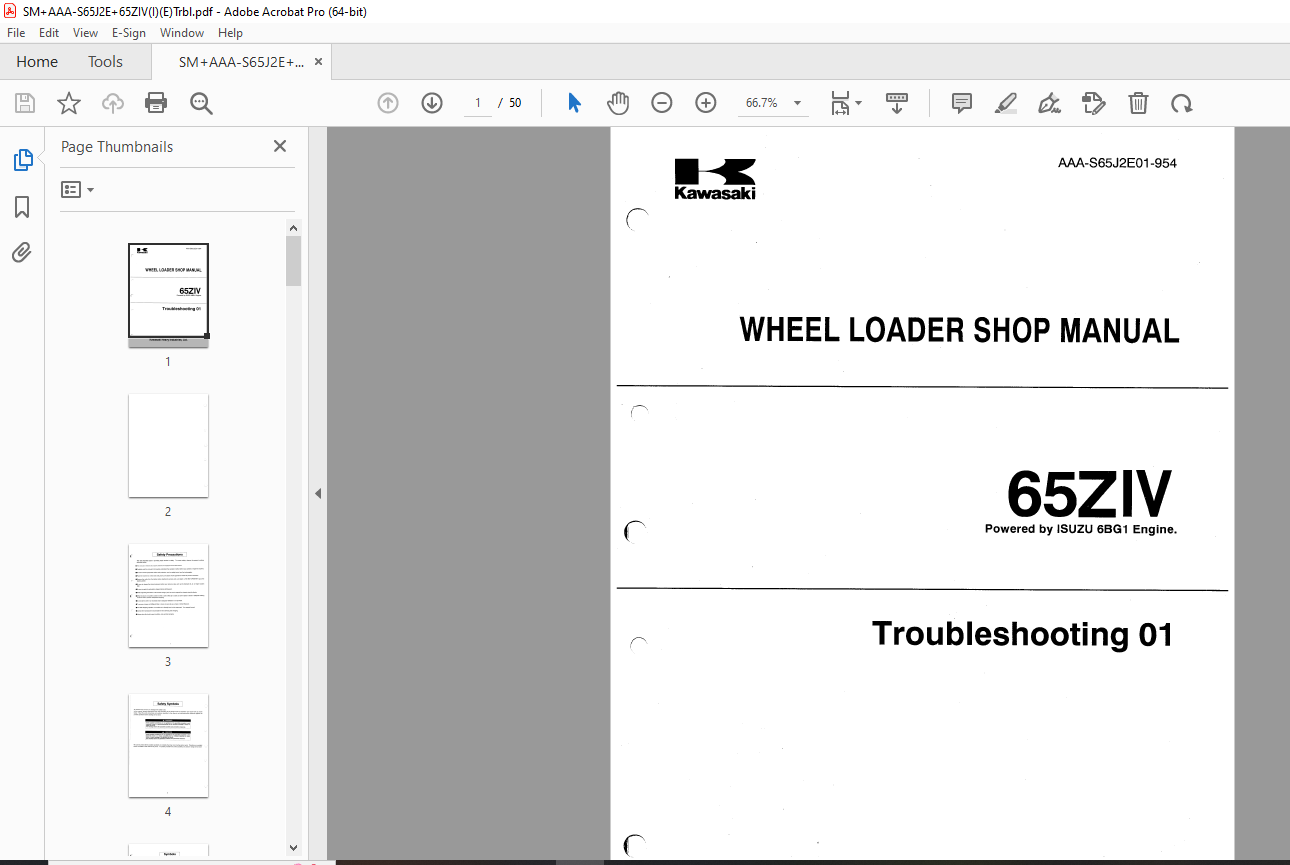1290x865 pixels.
Task: Click 'WHEEL LOADER SHOP MANUAL' heading
Action: (959, 330)
